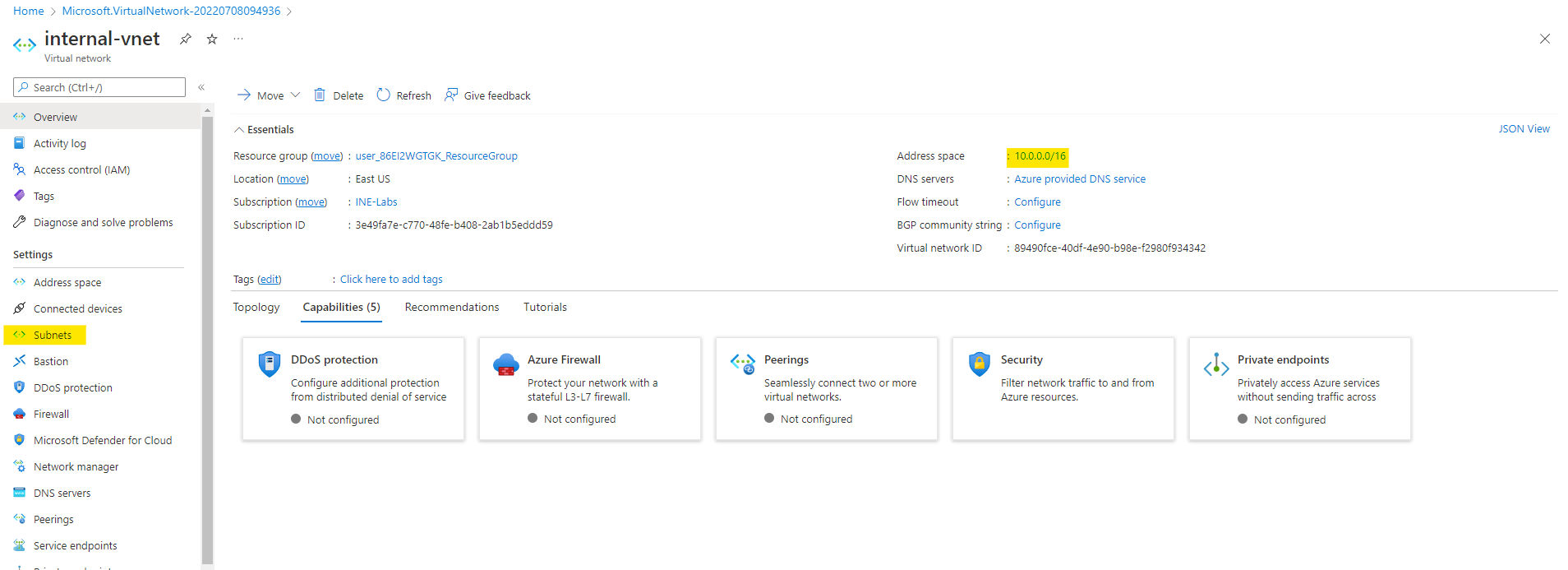The height and width of the screenshot is (570, 1568).
Task: Click the Delete trash icon
Action: tap(320, 95)
